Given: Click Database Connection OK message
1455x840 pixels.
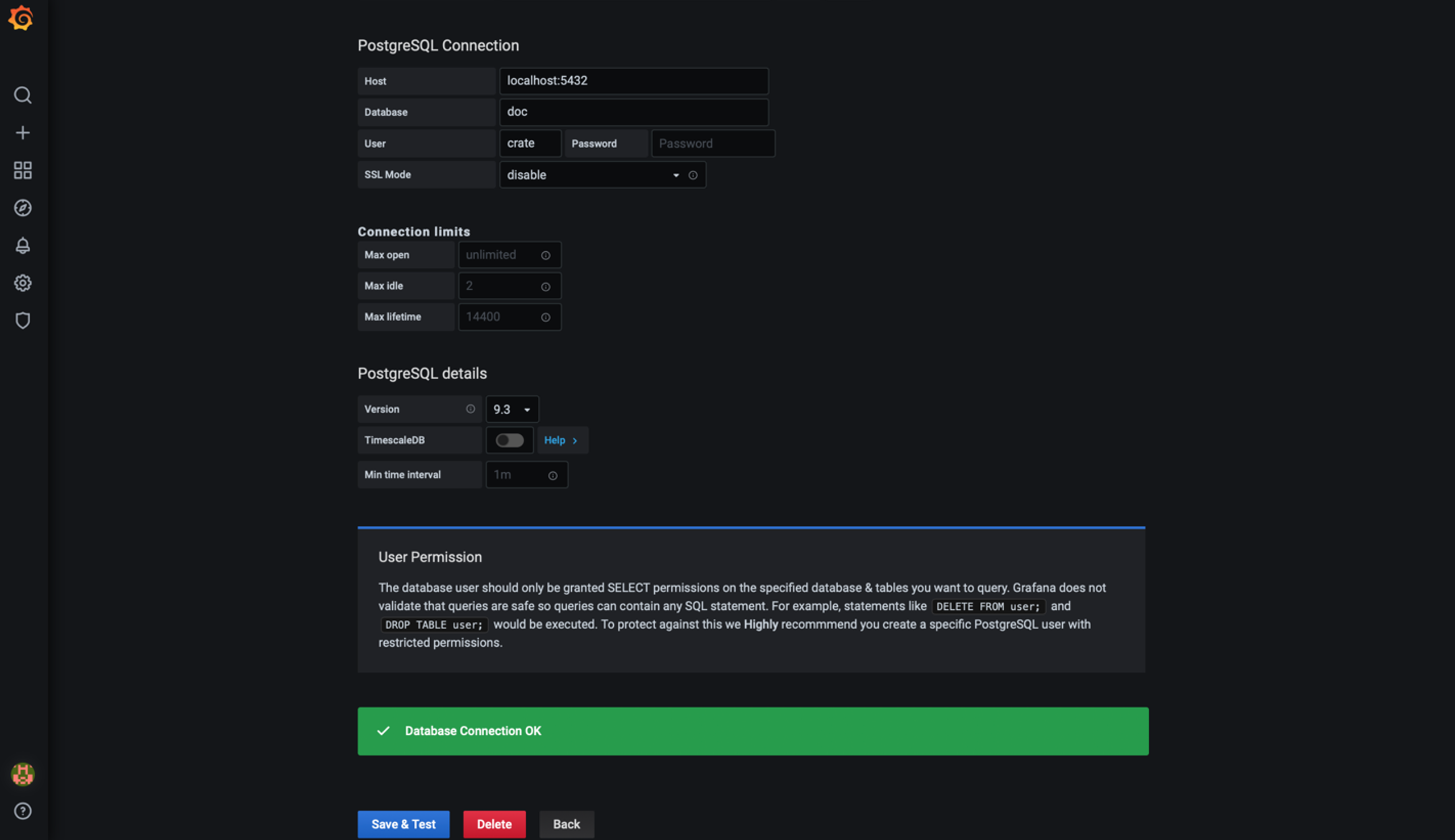Looking at the screenshot, I should click(473, 731).
